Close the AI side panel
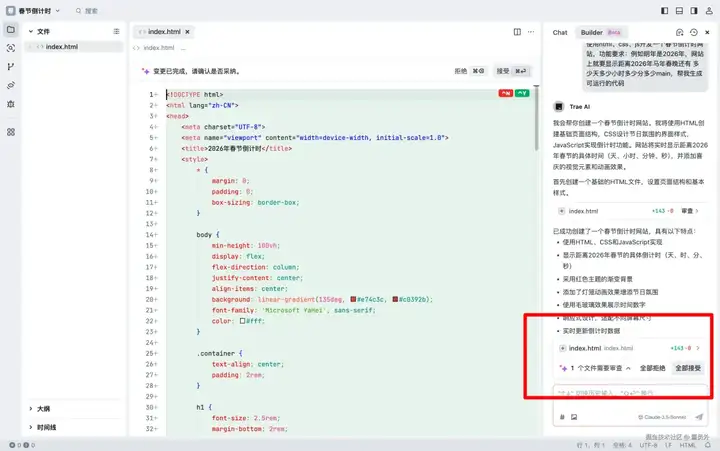Viewport: 720px width, 451px height. pos(708,32)
